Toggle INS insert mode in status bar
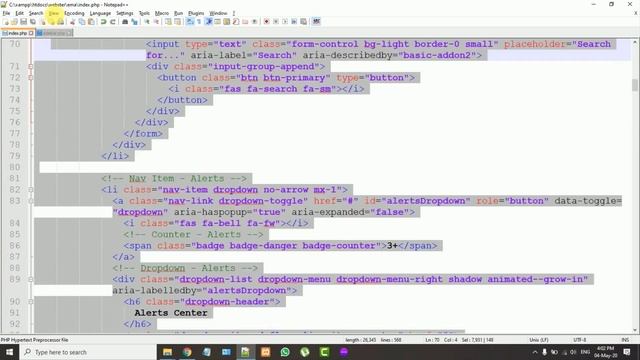Screen dimensions: 640x360 (x=625, y=340)
